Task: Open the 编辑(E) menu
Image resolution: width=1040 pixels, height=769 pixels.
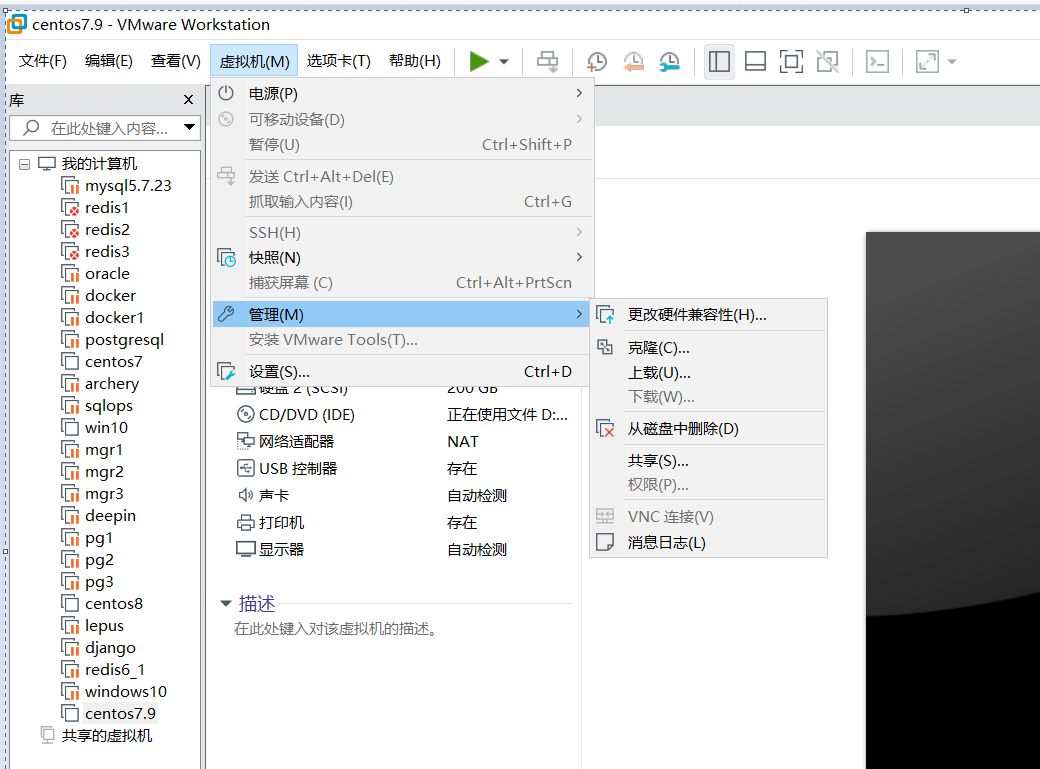Action: [109, 61]
